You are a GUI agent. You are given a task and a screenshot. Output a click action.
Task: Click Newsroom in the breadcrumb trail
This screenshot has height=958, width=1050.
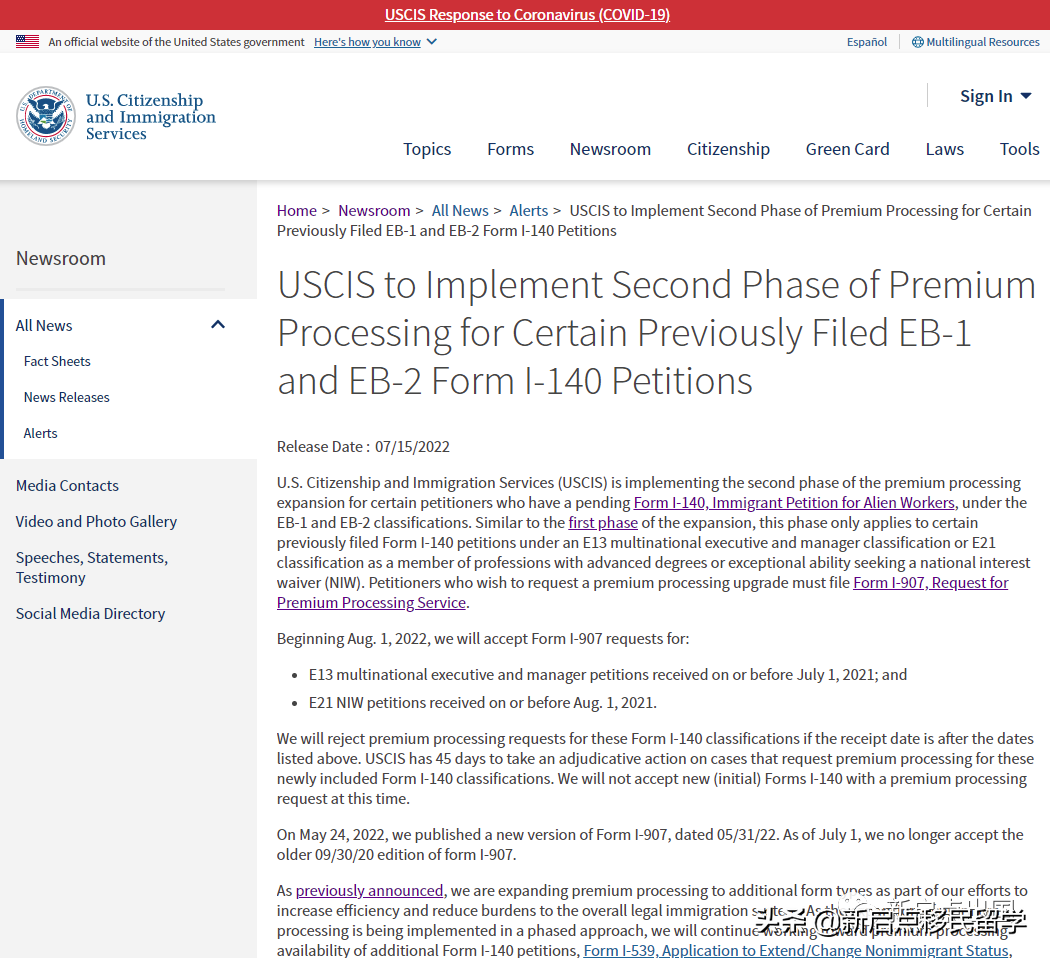374,211
